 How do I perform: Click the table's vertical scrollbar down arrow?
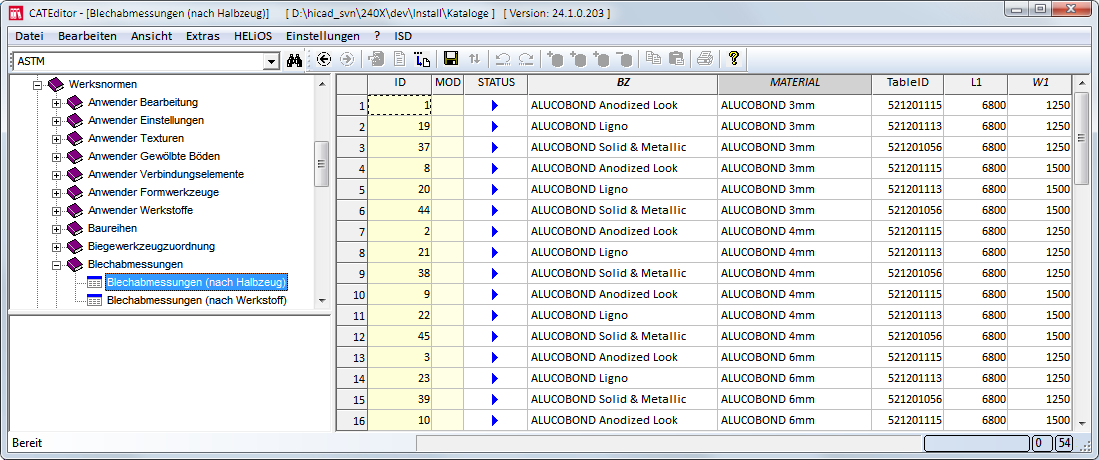coord(1081,423)
